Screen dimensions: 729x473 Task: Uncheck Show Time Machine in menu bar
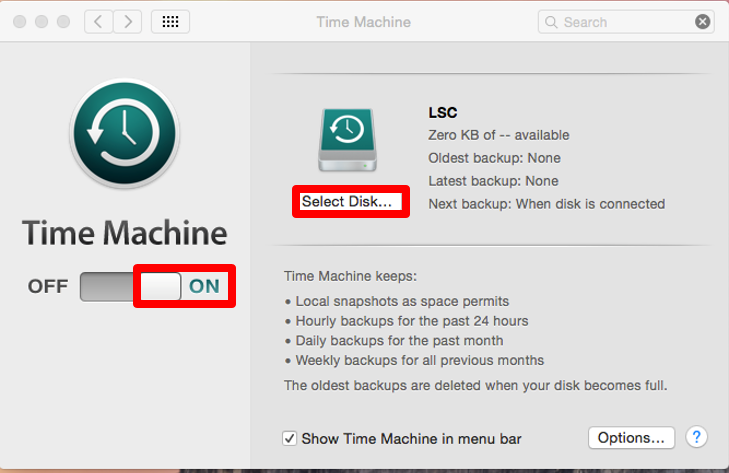coord(289,438)
